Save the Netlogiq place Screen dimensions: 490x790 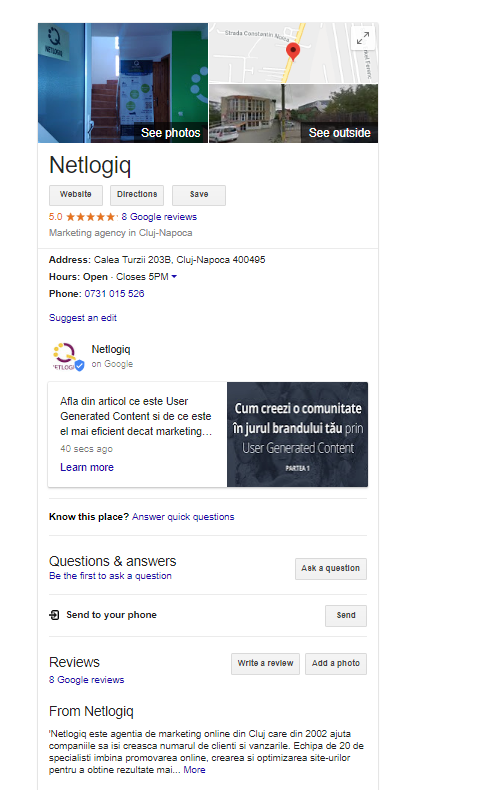[199, 195]
